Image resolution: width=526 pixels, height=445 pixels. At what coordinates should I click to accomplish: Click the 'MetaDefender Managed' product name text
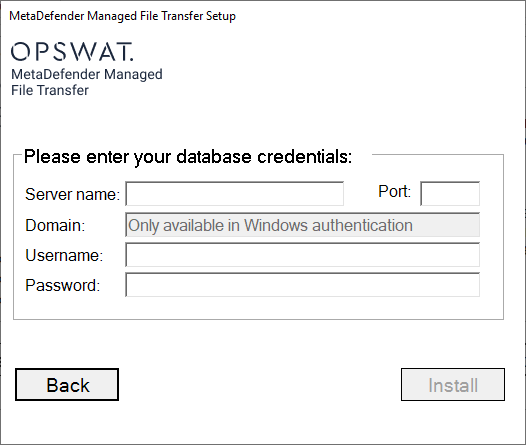click(87, 74)
